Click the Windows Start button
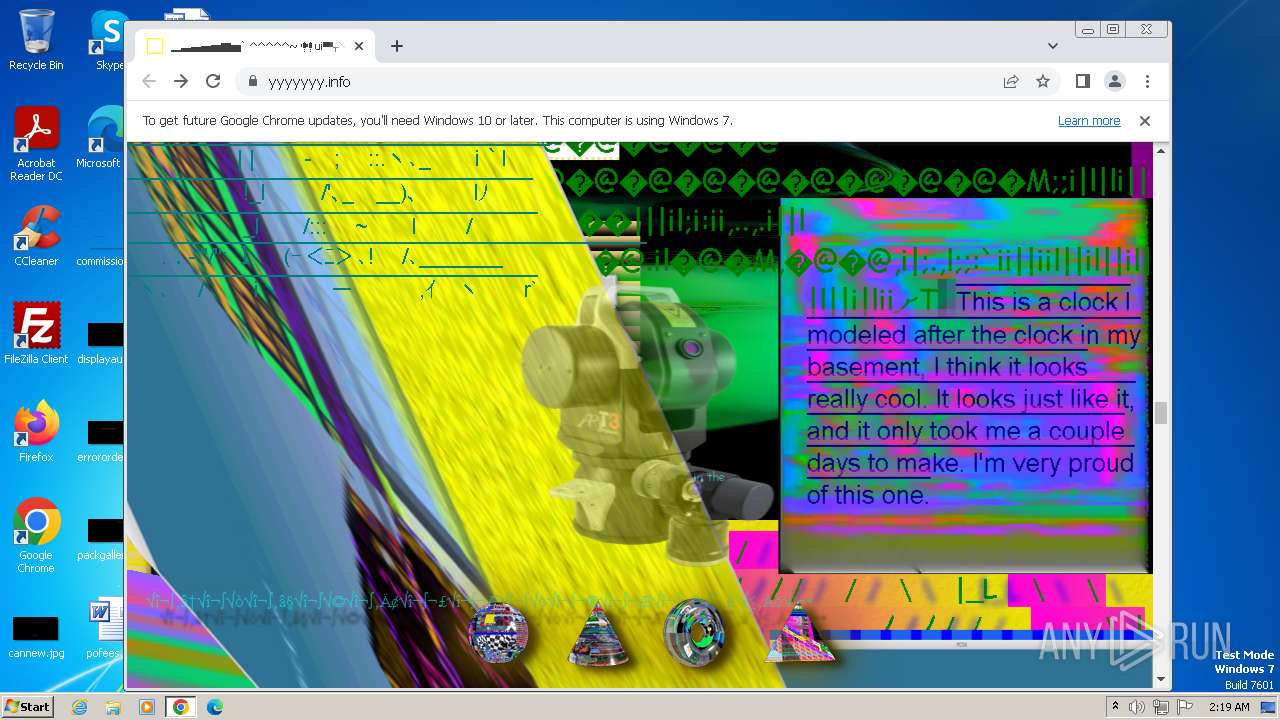This screenshot has width=1280, height=720. click(x=27, y=706)
